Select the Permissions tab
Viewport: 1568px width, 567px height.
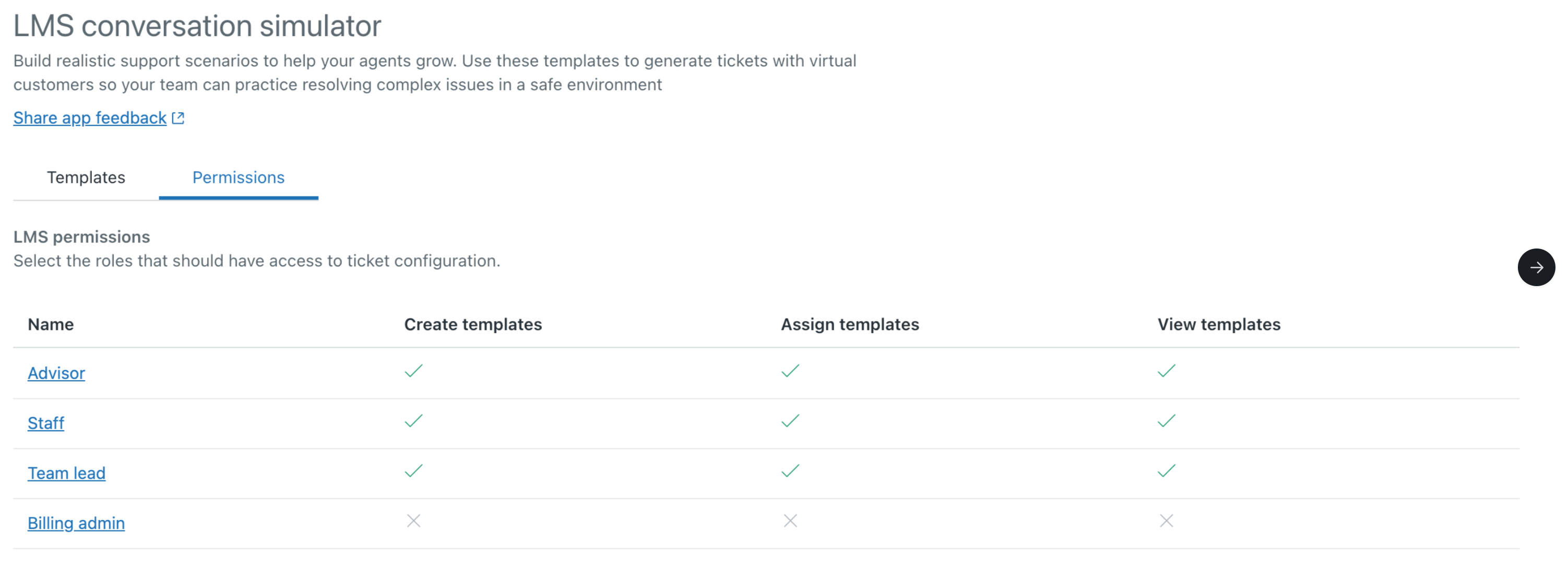[x=238, y=177]
